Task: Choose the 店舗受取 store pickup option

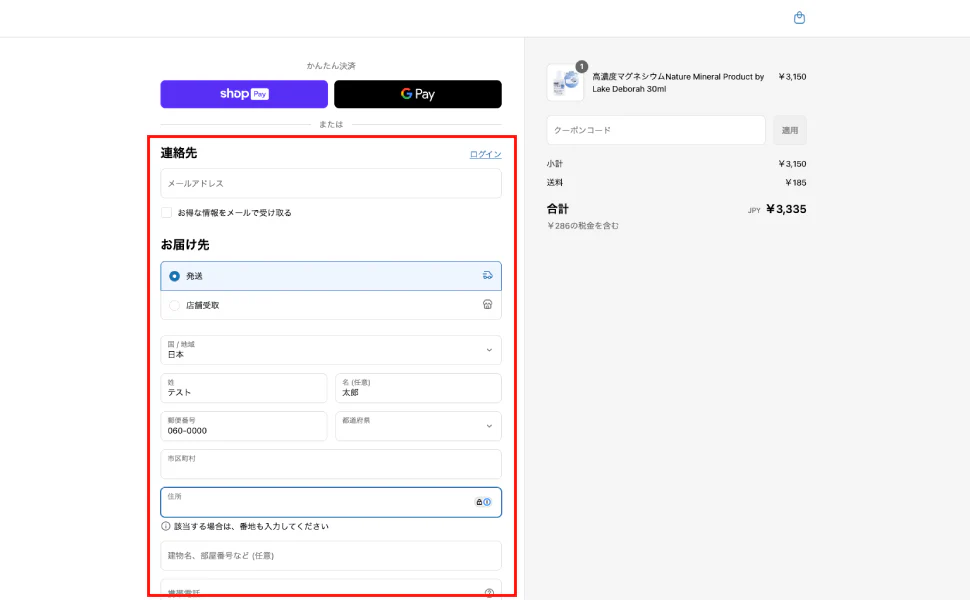Action: (x=175, y=305)
